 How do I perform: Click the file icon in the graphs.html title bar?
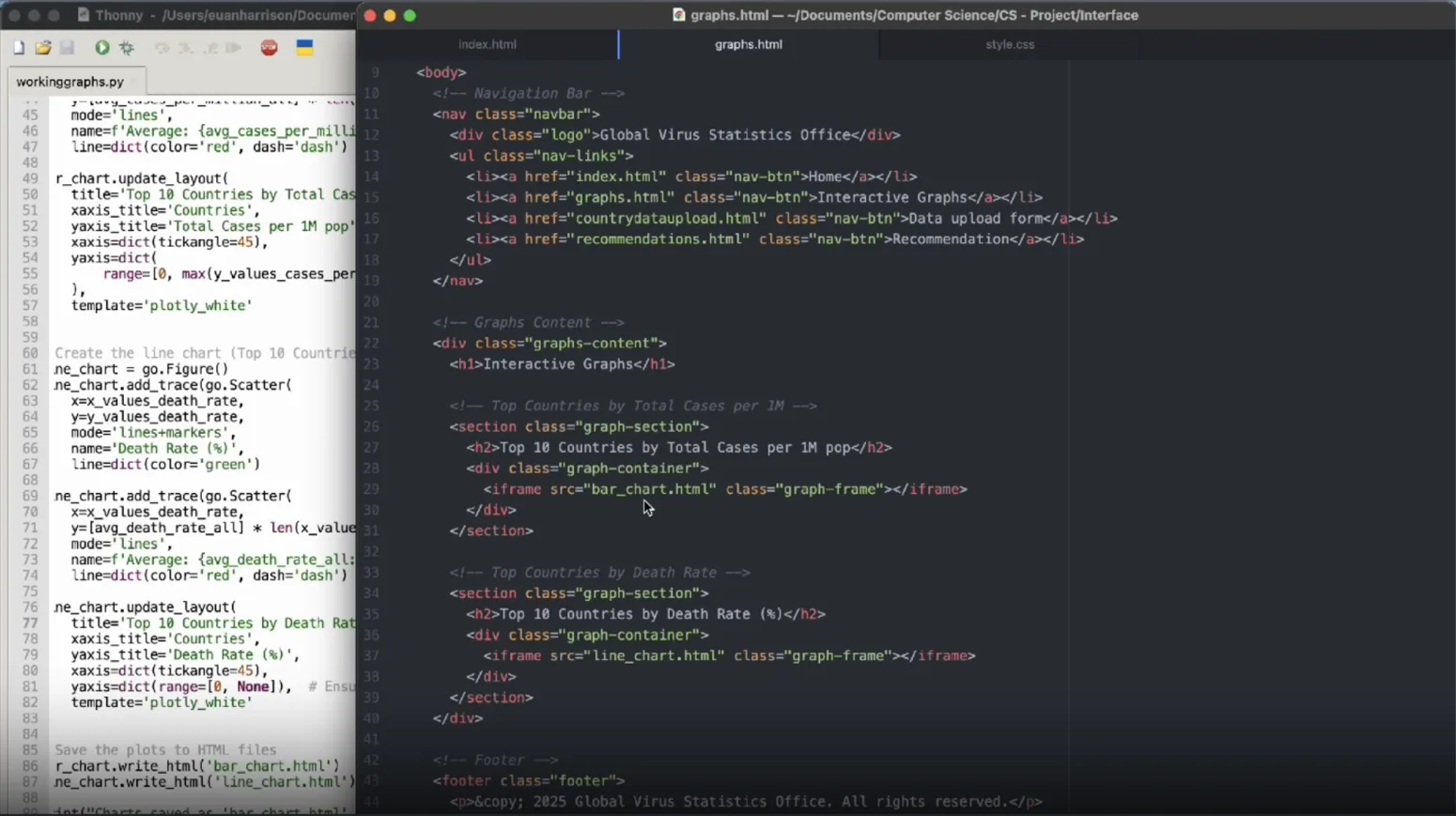(x=679, y=15)
